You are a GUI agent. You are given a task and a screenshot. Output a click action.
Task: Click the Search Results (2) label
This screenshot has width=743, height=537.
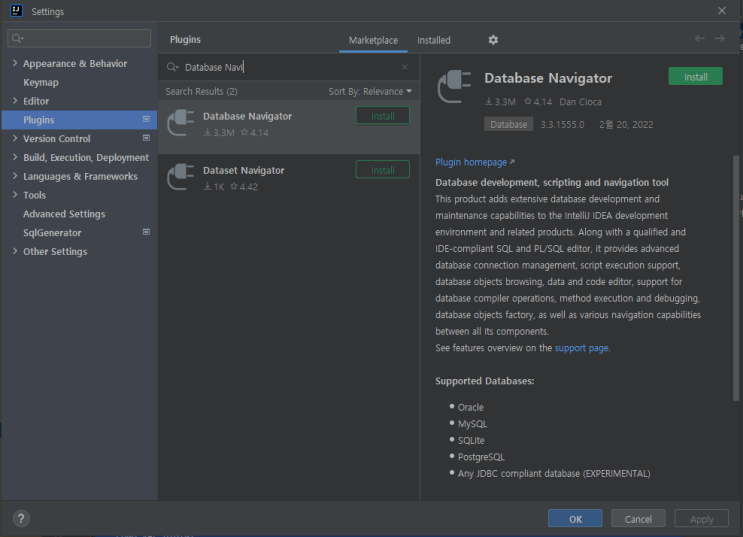pos(201,91)
